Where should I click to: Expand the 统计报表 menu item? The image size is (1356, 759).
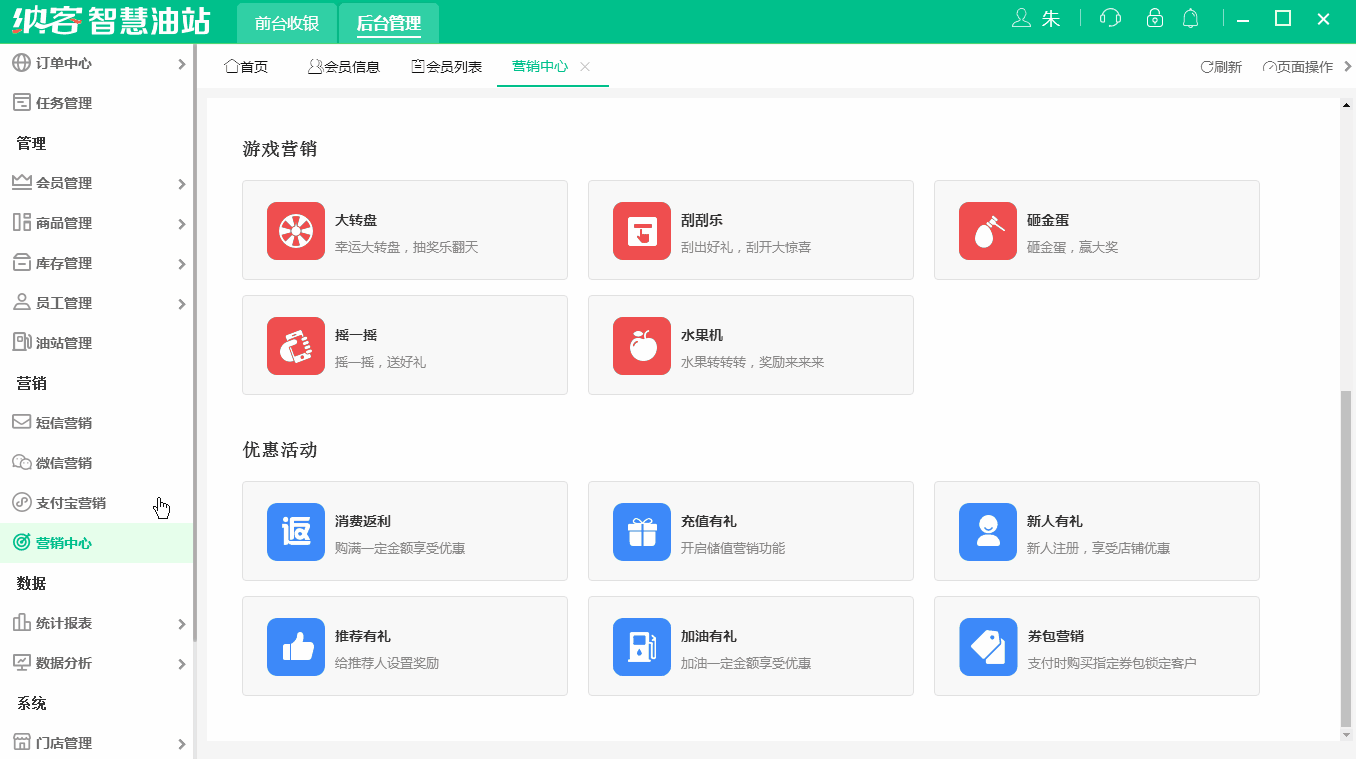point(97,623)
